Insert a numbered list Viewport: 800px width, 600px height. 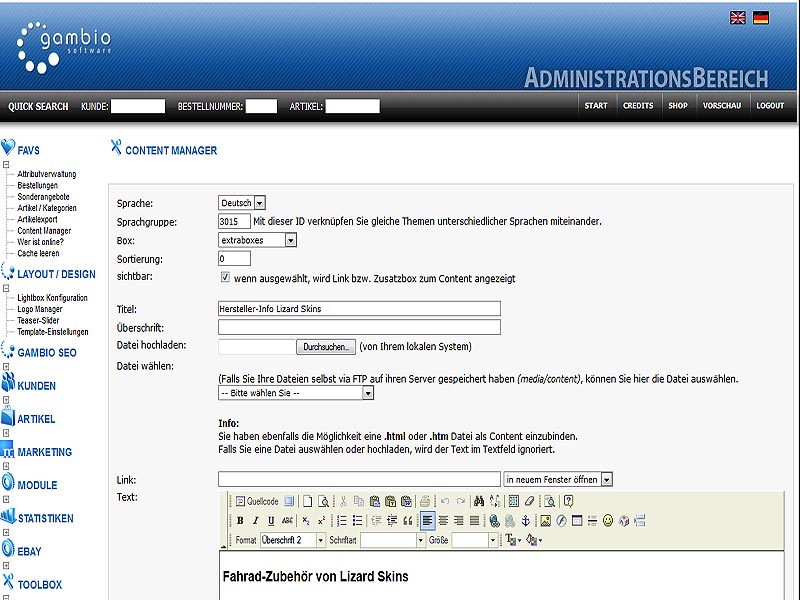point(342,520)
